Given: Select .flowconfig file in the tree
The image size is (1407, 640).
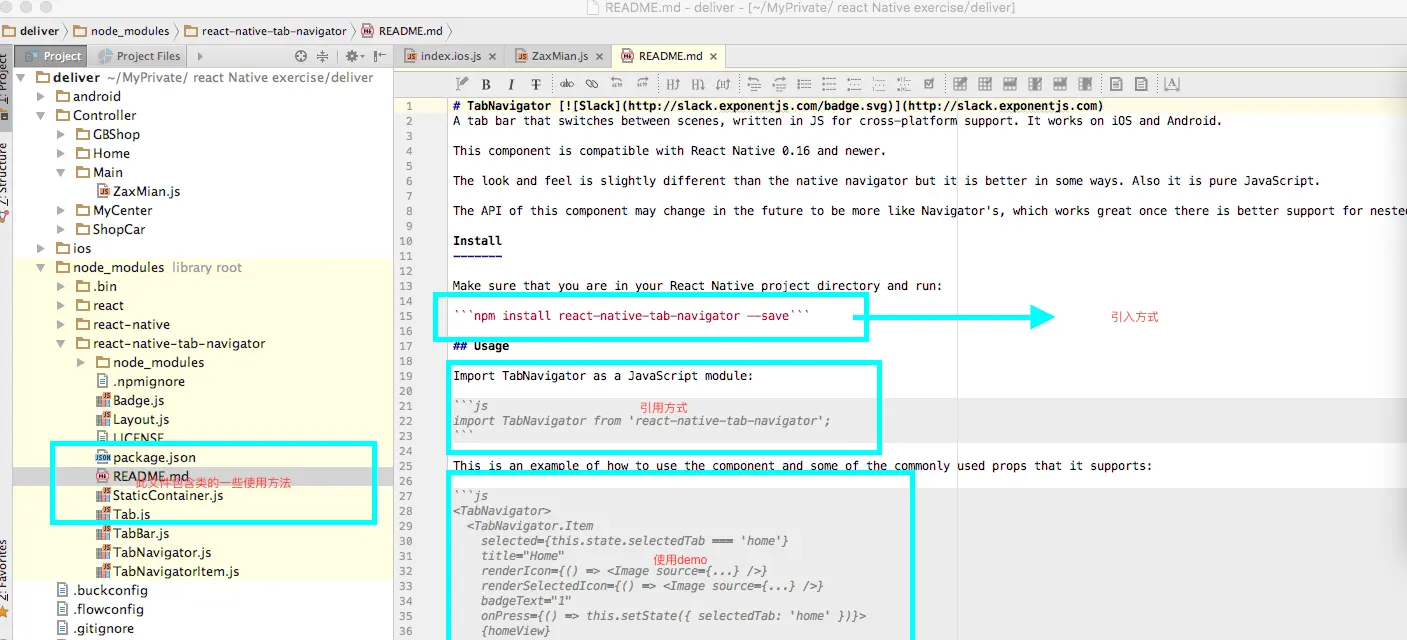Looking at the screenshot, I should (100, 610).
